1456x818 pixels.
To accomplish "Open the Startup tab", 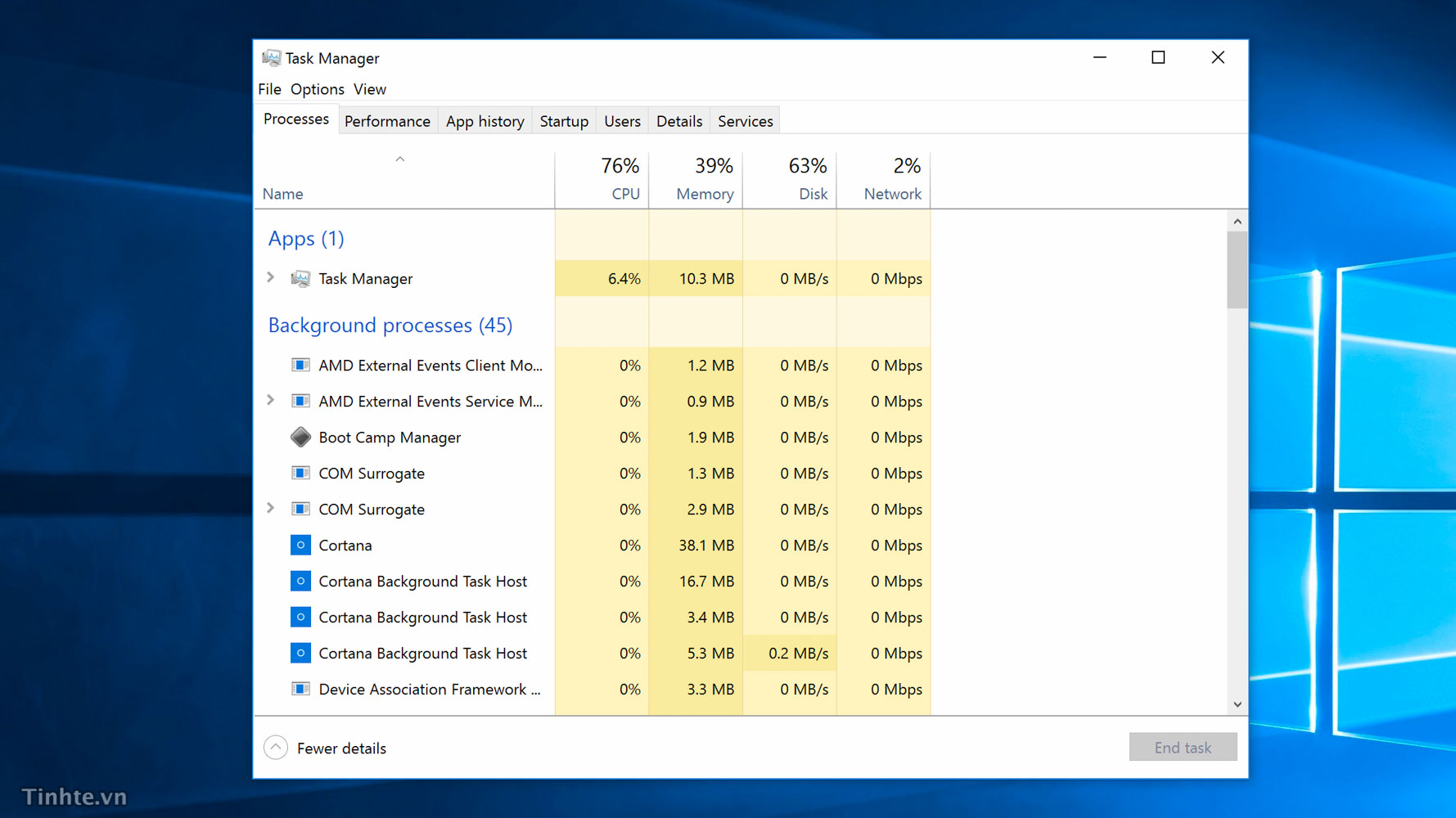I will [564, 121].
